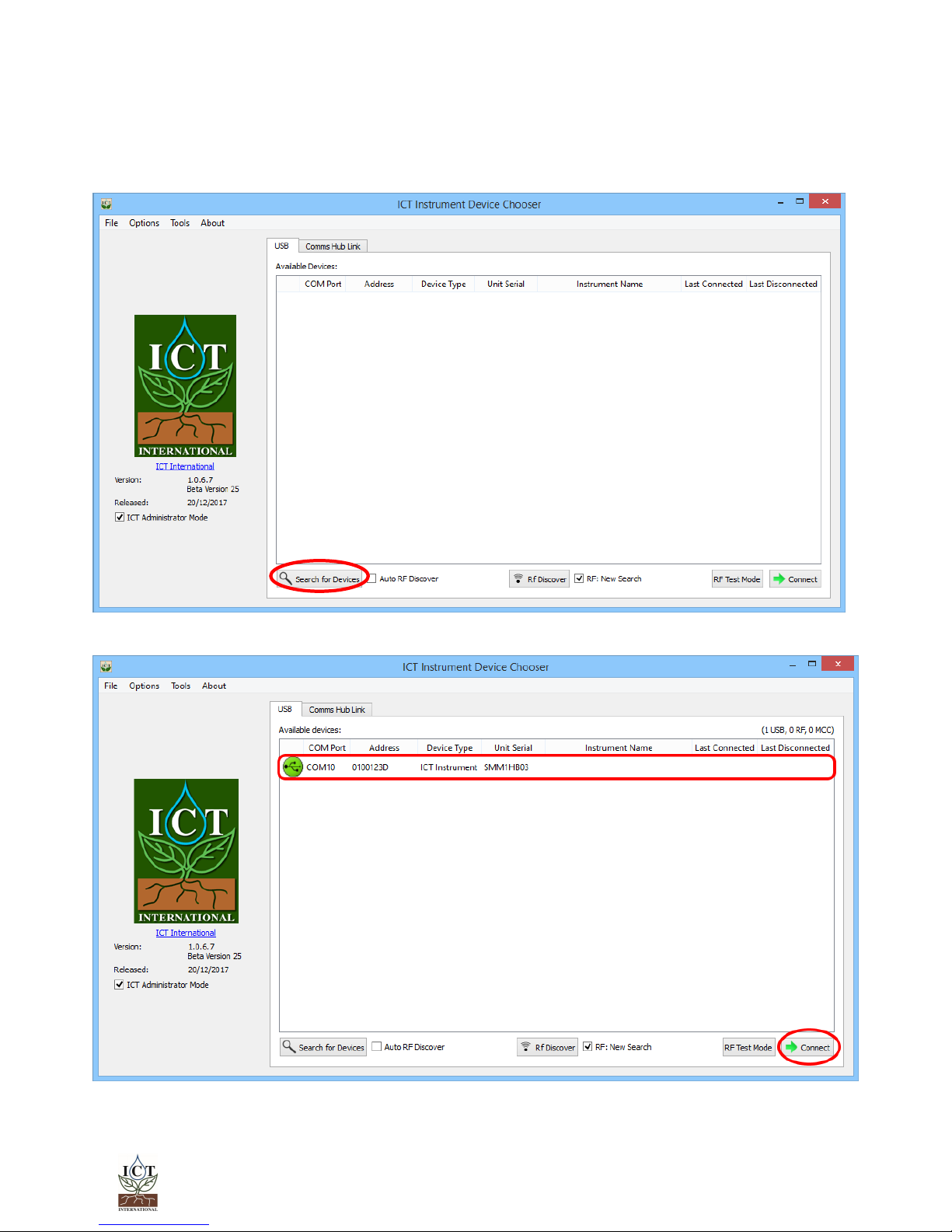This screenshot has width=952, height=1232.
Task: Click COM Port header in upper window
Action: (323, 284)
